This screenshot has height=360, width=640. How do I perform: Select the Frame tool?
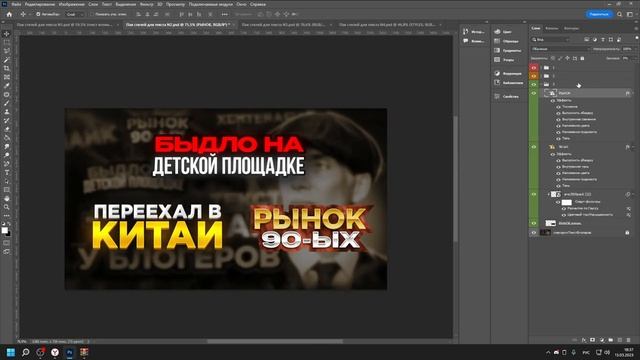(x=7, y=77)
